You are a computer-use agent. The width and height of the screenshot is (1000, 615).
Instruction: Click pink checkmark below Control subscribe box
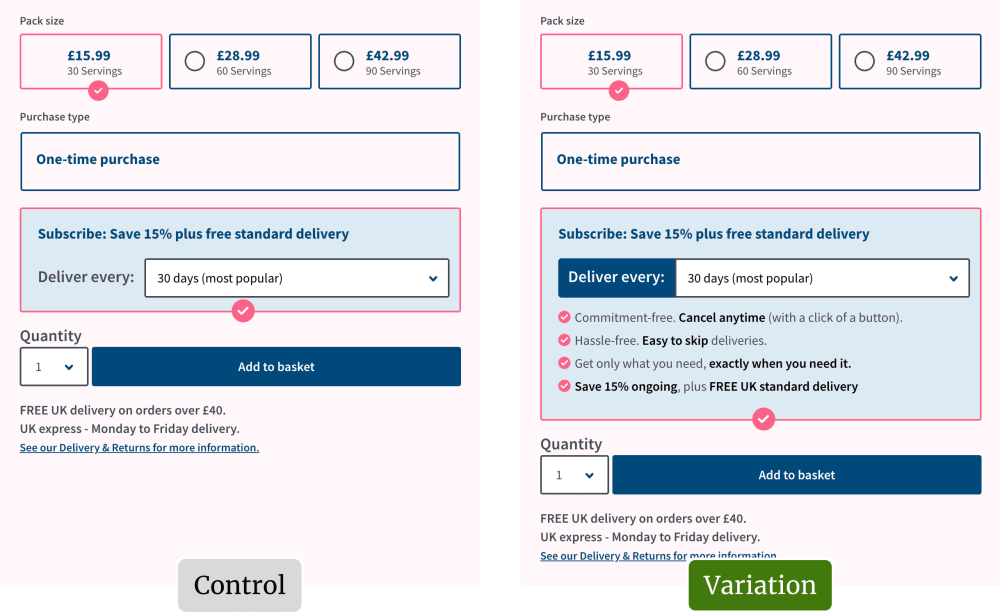tap(243, 311)
